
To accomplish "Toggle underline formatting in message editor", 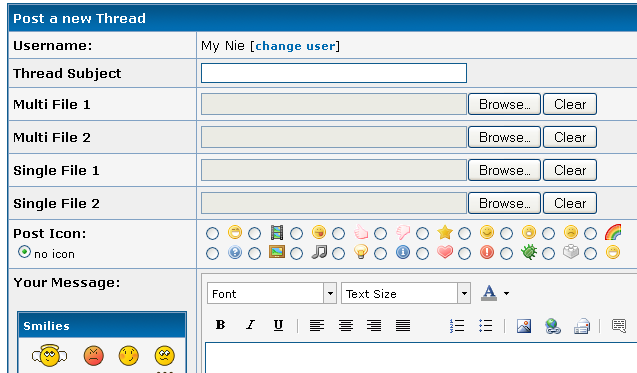I will [x=278, y=325].
